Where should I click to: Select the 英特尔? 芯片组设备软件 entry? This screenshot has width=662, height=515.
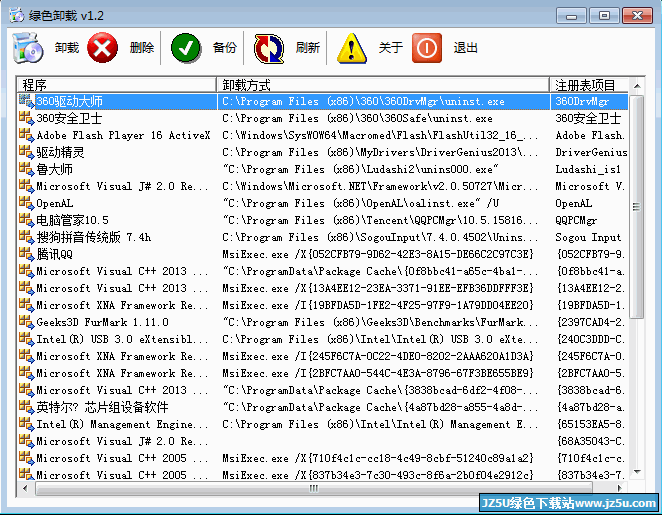[102, 407]
